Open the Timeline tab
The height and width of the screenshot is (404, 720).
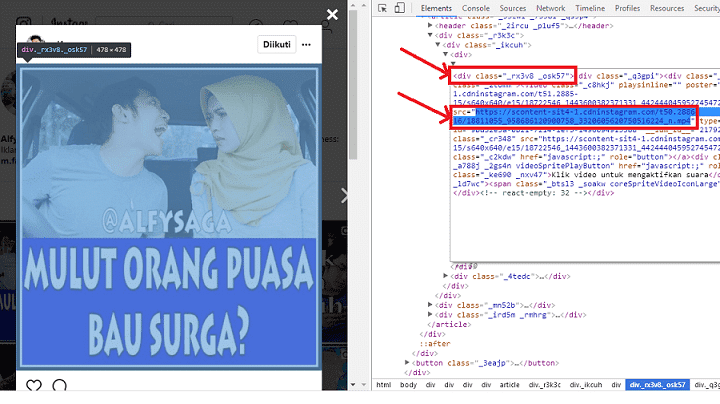[590, 8]
